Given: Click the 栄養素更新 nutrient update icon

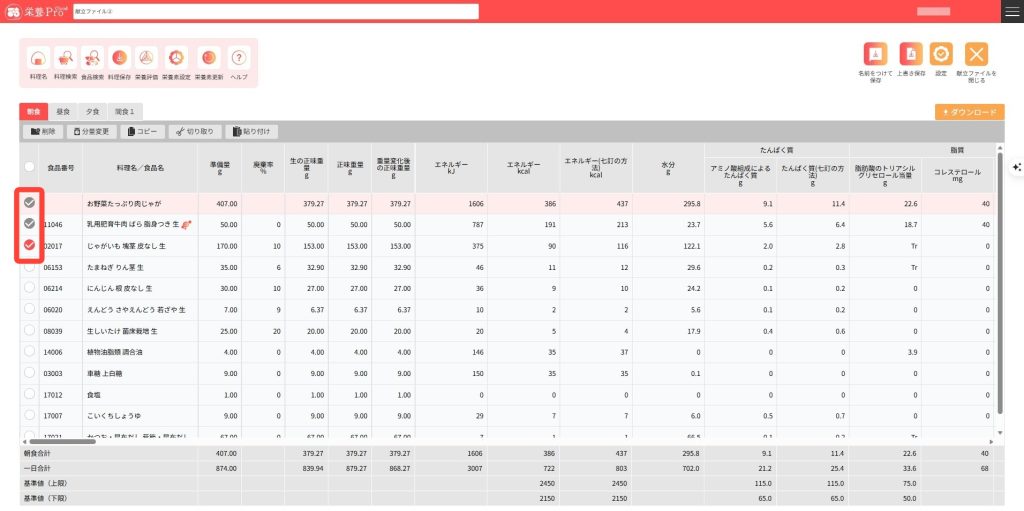Looking at the screenshot, I should point(209,59).
